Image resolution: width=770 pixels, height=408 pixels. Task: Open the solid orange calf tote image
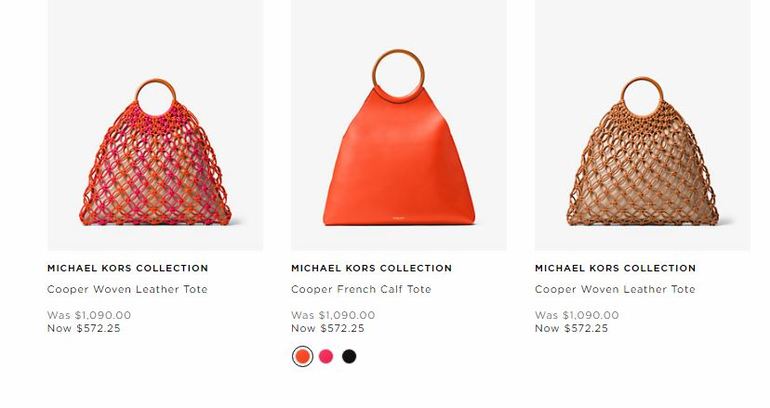click(x=399, y=125)
